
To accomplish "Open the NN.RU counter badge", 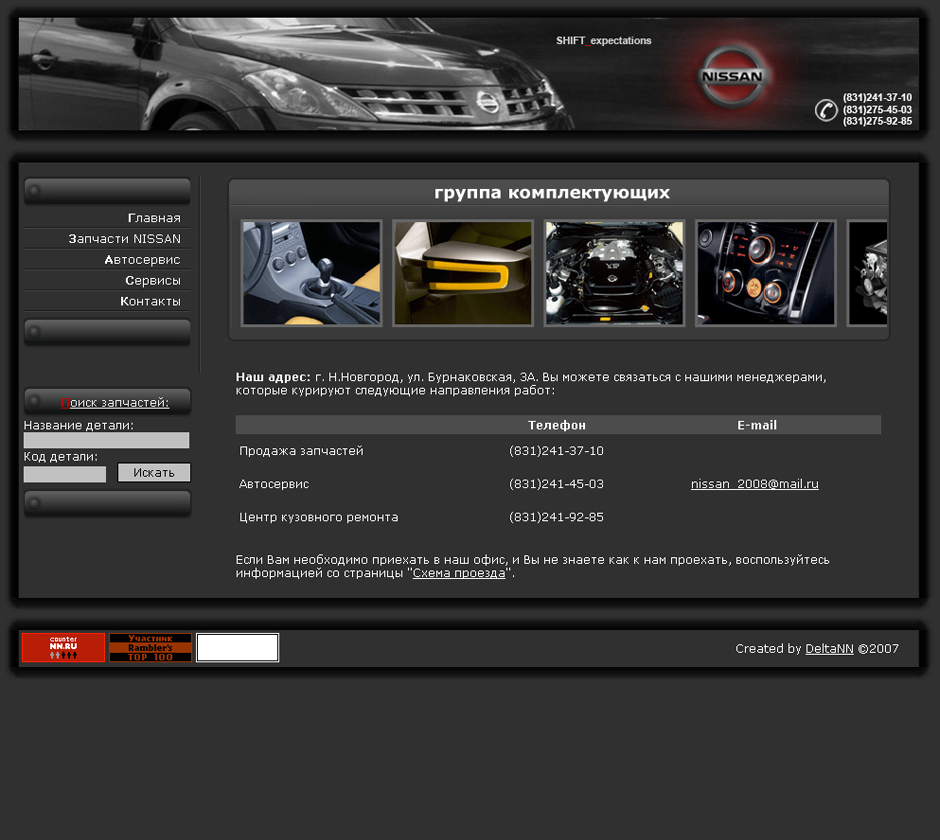I will (x=62, y=647).
